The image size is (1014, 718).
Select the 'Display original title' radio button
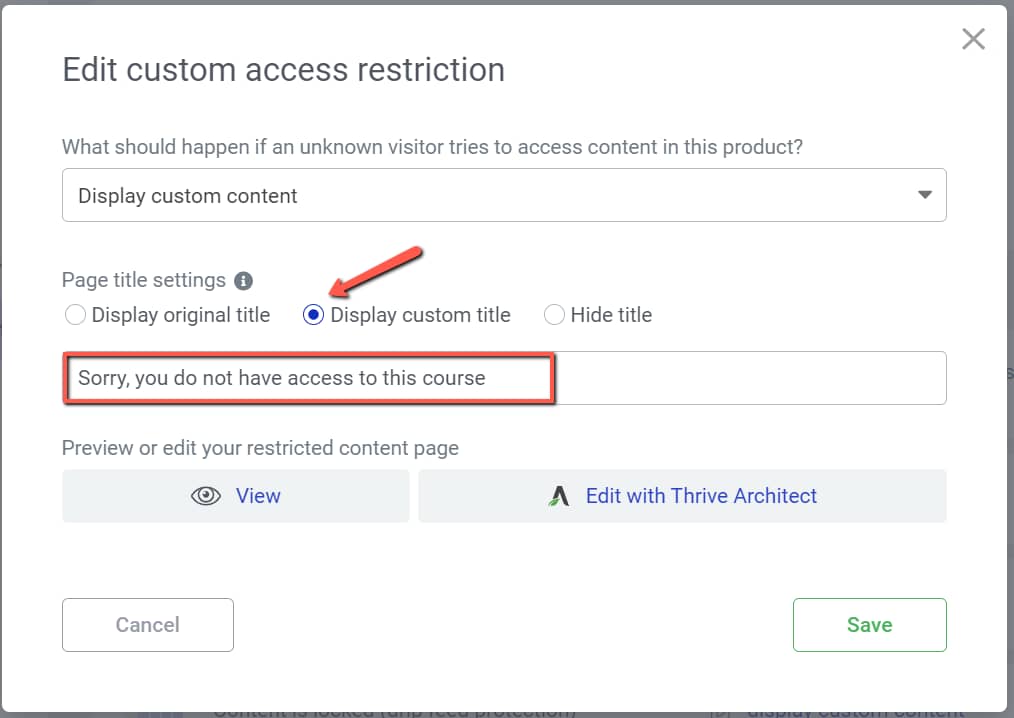pyautogui.click(x=75, y=315)
